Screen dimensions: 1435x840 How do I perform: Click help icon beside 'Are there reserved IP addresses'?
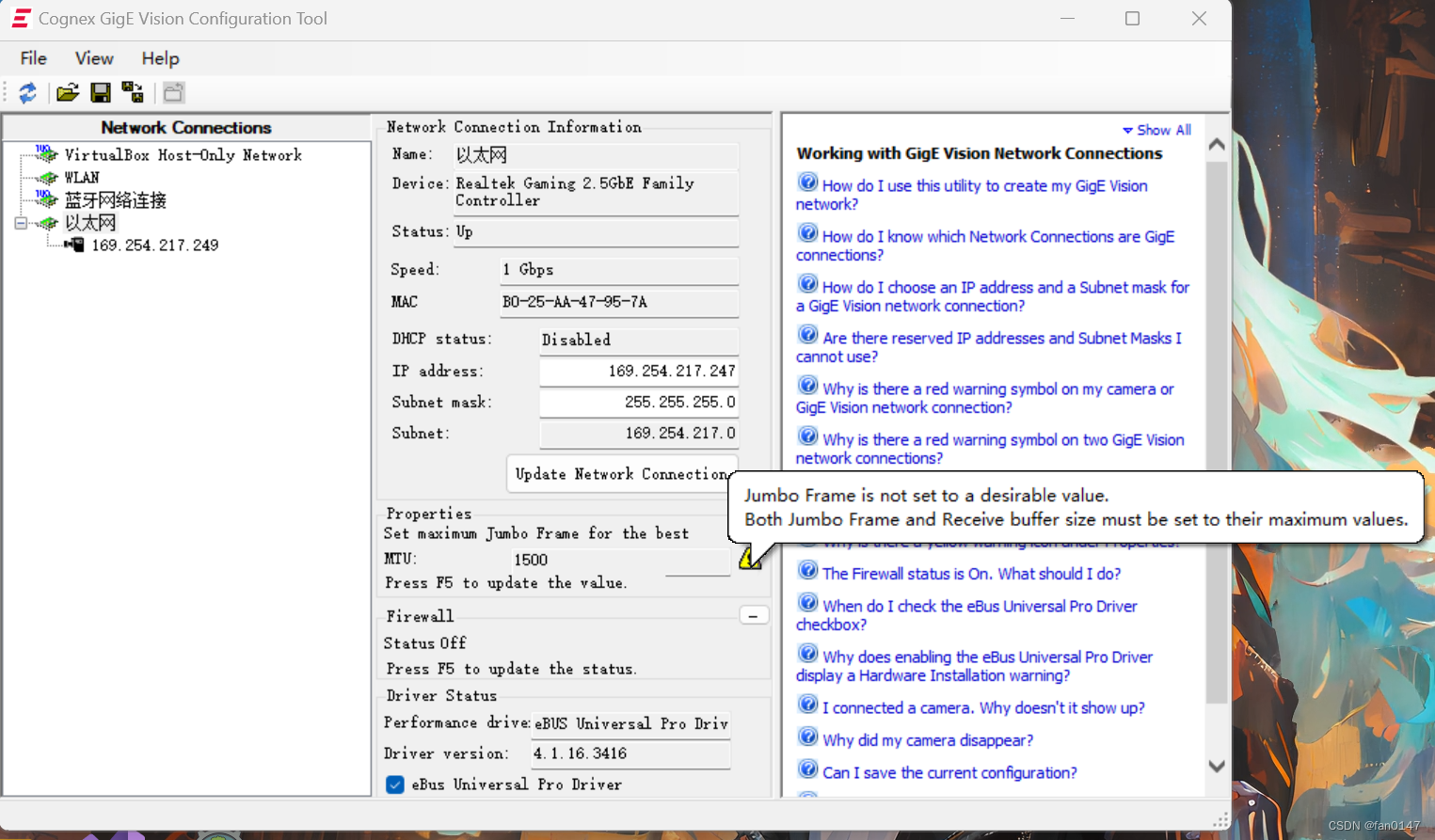(807, 335)
